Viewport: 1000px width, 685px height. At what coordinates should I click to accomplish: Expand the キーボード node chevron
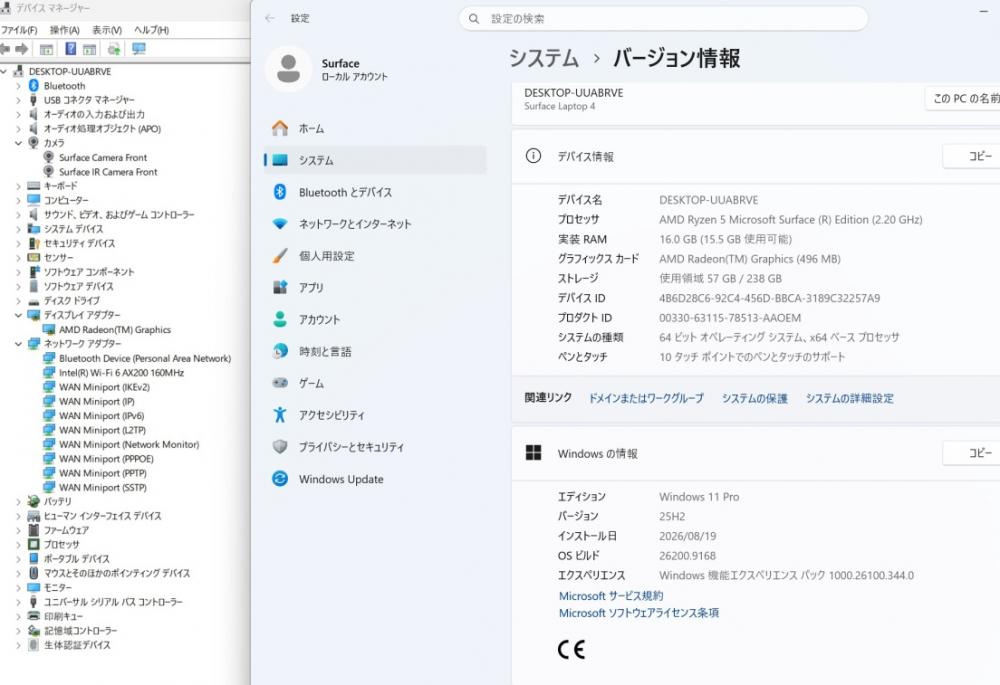[18, 186]
